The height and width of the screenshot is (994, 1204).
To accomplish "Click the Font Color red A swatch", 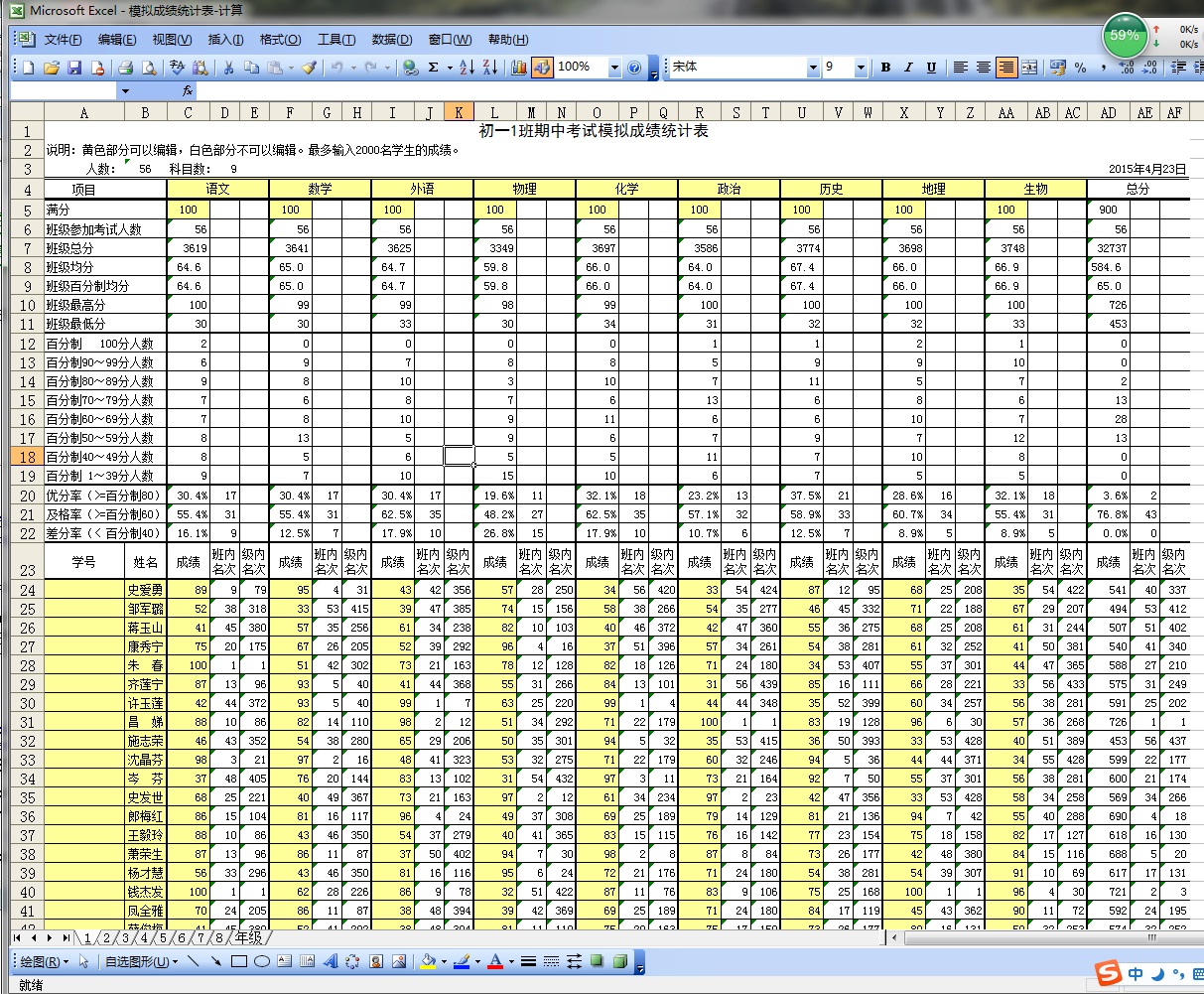I will pos(495,961).
